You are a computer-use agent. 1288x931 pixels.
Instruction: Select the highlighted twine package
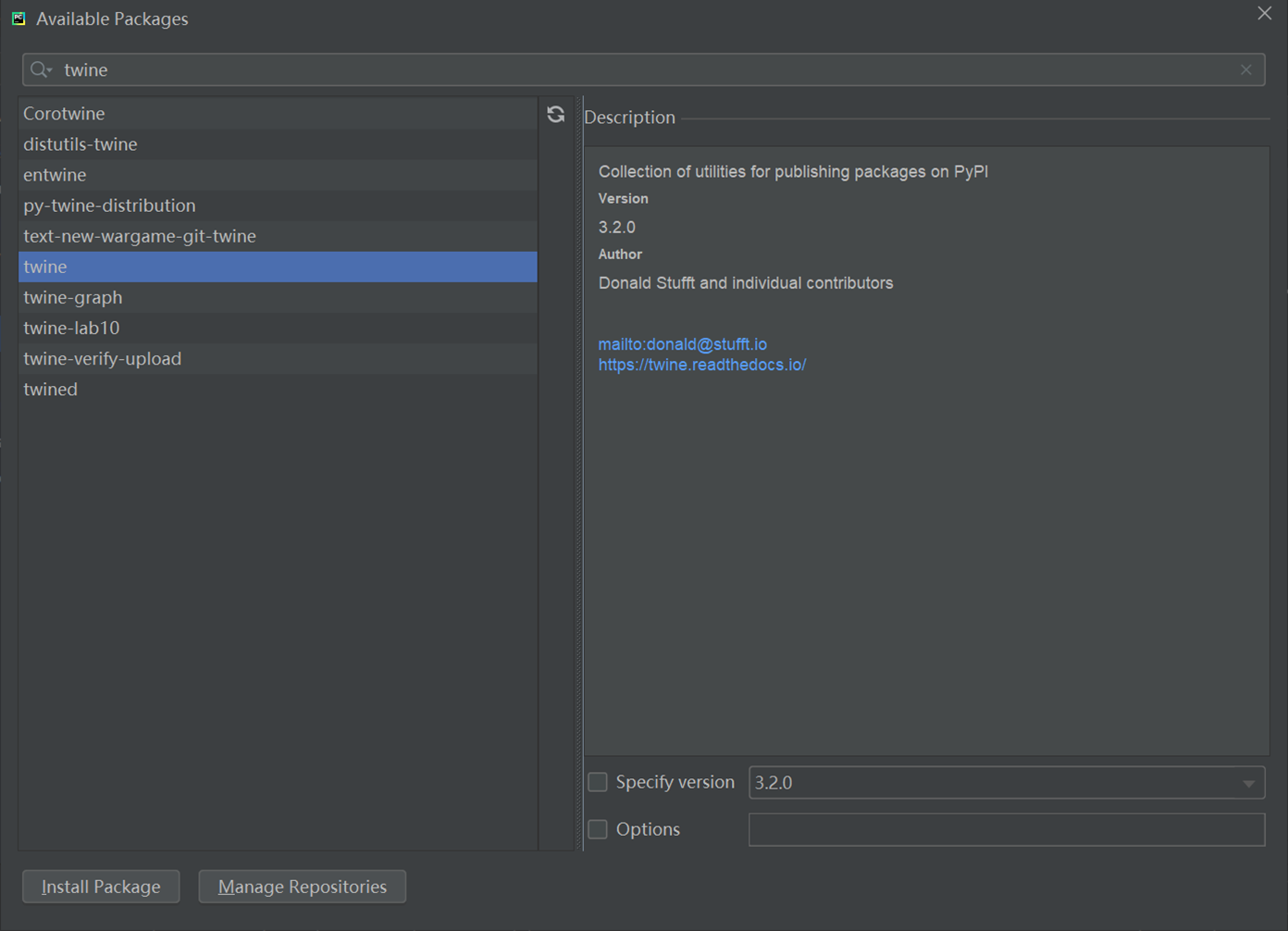coord(278,267)
